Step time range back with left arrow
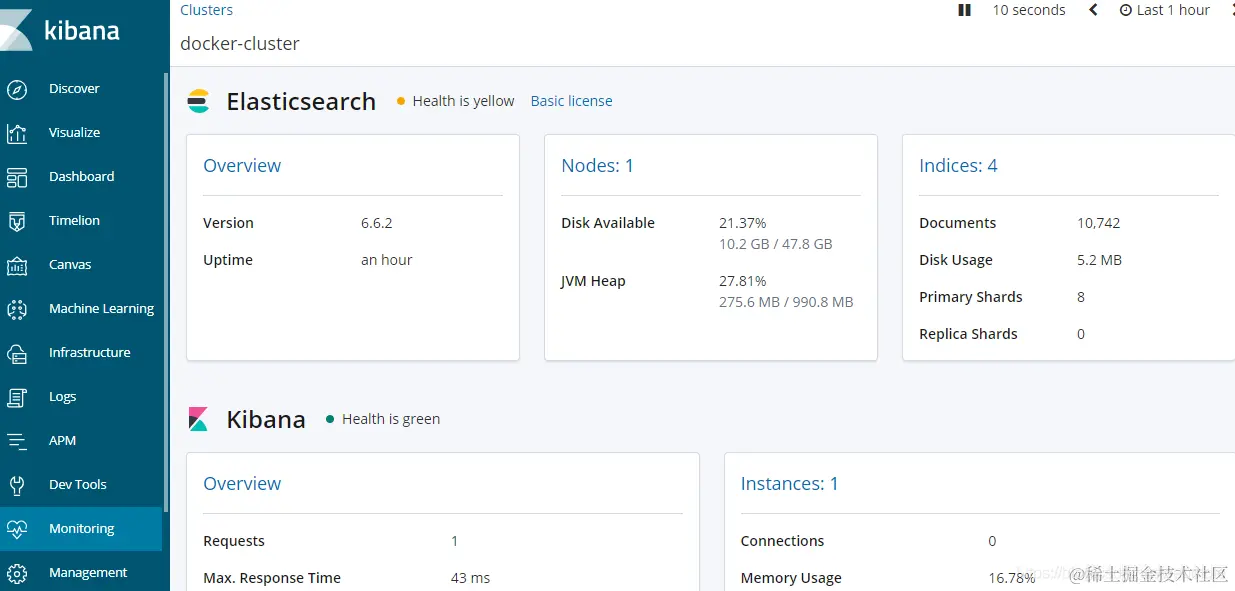Viewport: 1235px width, 591px height. tap(1093, 10)
